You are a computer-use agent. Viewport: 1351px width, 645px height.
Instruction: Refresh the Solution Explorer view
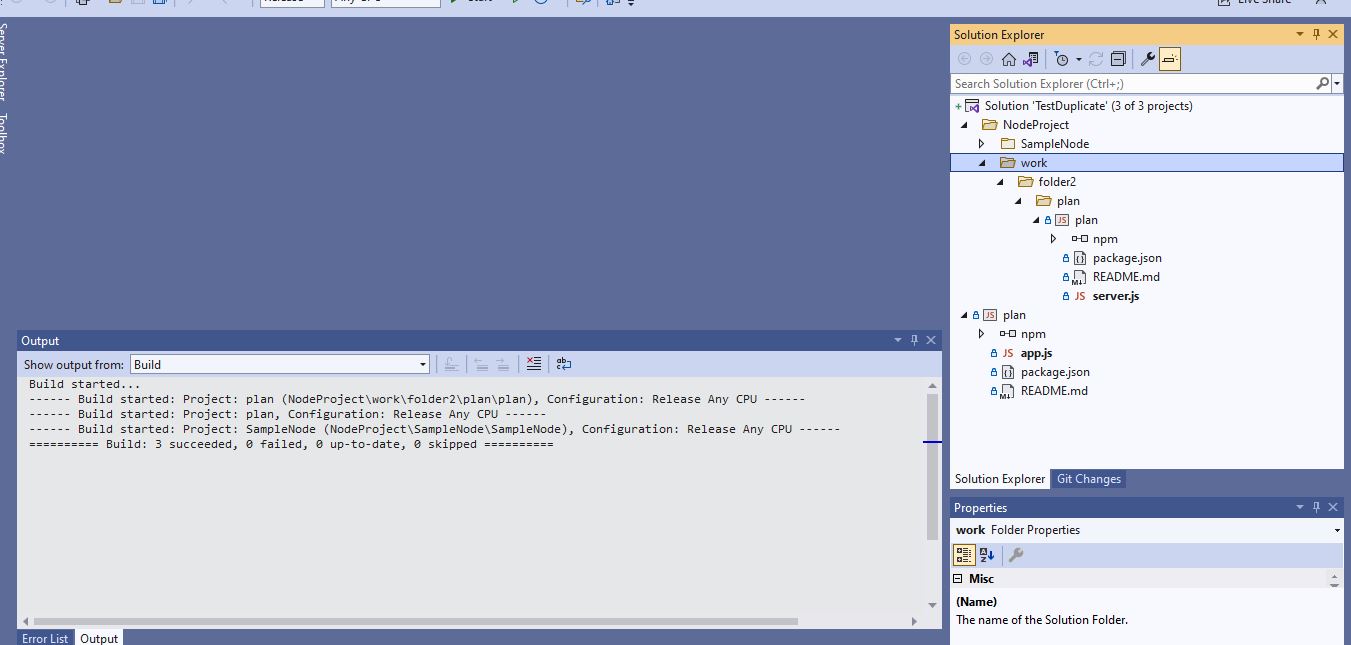tap(1095, 58)
